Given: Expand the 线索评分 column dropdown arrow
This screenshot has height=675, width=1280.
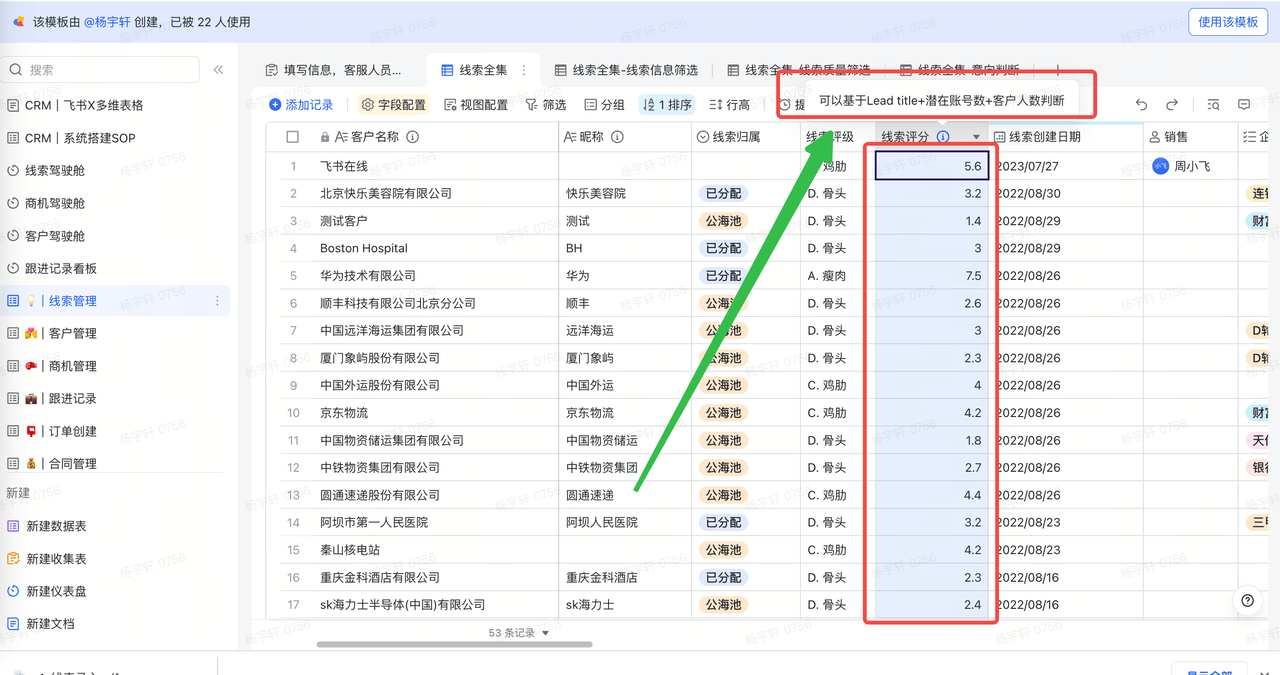Looking at the screenshot, I should point(976,137).
